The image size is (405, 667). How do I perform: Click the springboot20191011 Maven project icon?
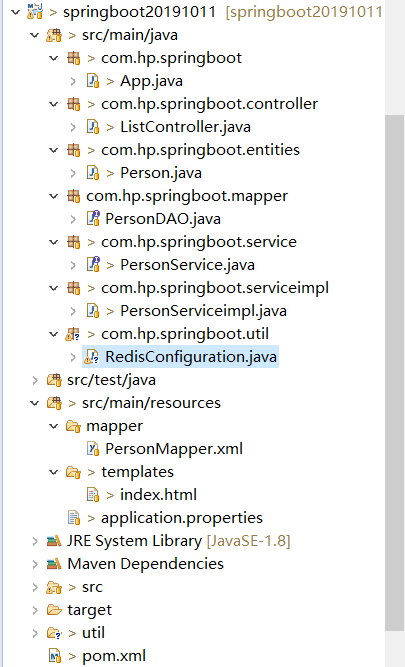[35, 11]
